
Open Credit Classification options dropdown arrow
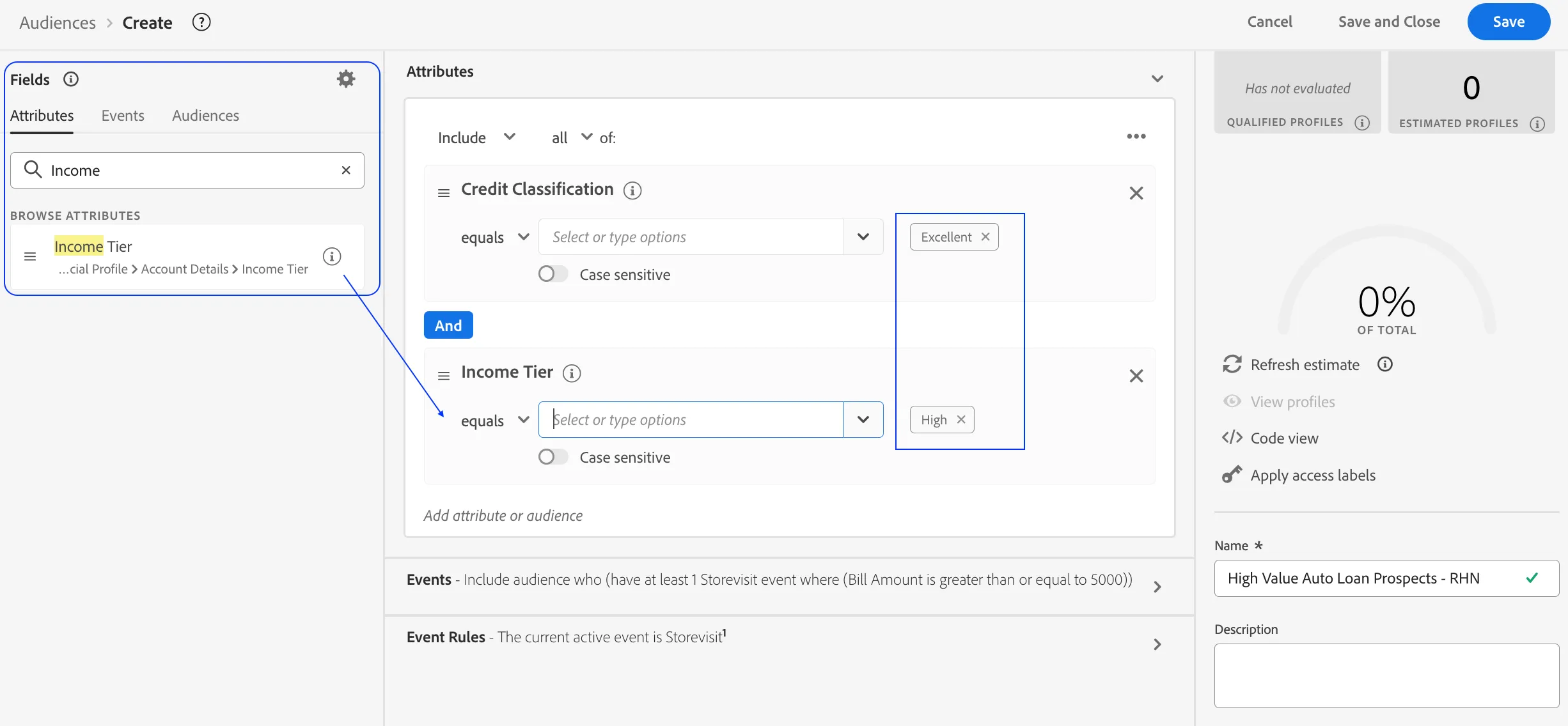(863, 236)
